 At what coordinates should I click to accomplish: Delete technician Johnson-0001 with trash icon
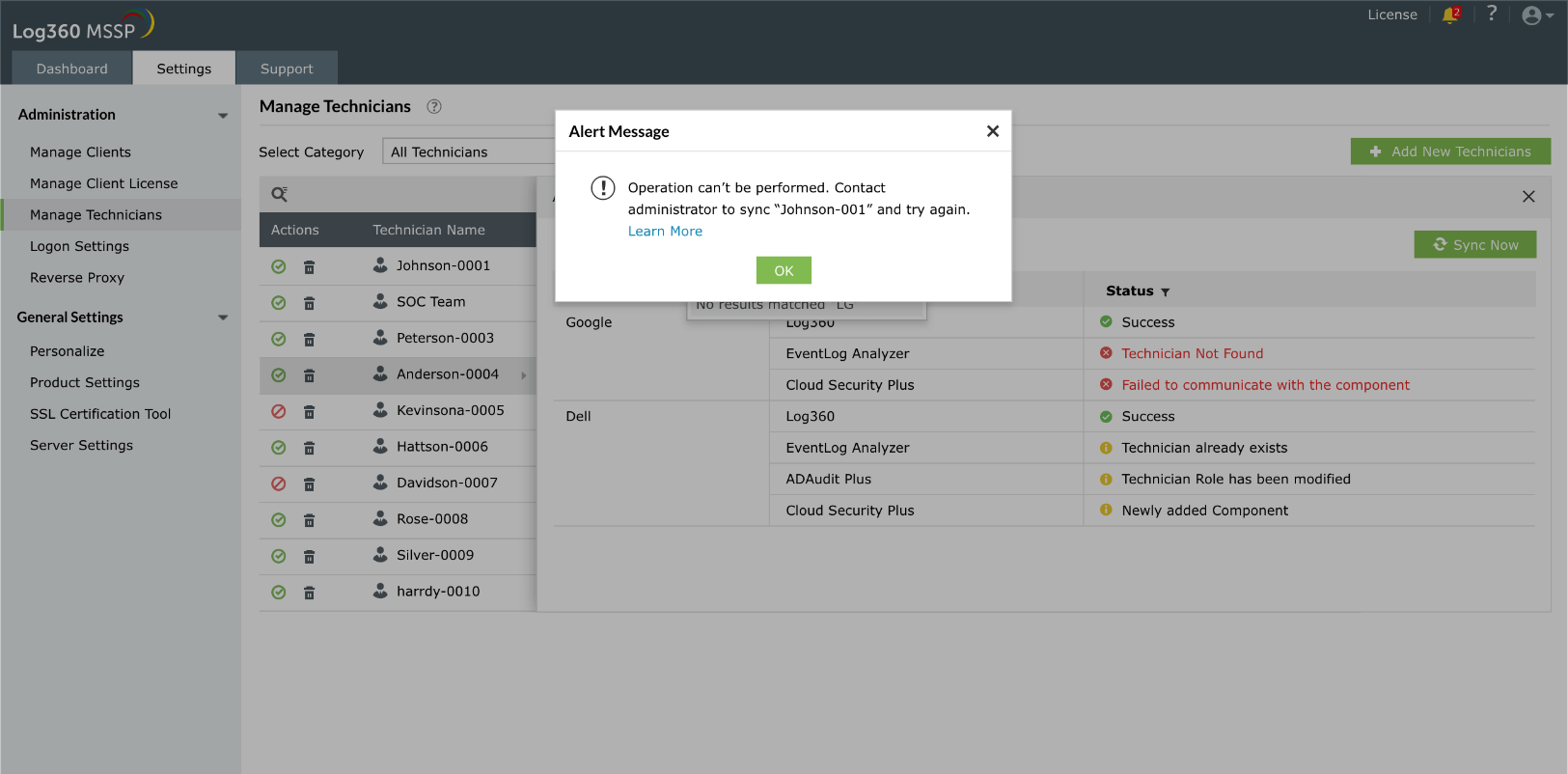[x=309, y=267]
